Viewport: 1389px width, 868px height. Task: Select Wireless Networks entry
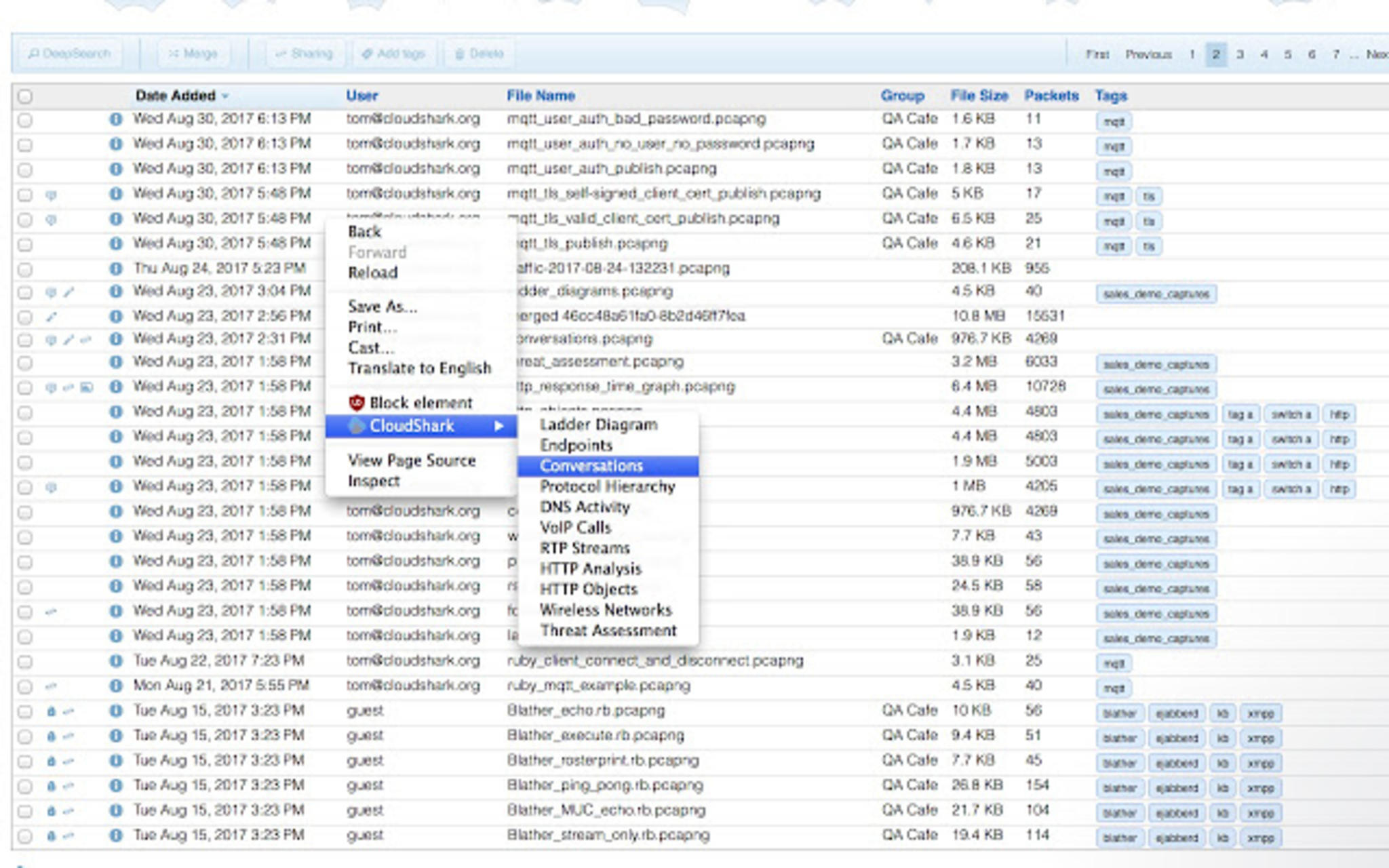608,610
